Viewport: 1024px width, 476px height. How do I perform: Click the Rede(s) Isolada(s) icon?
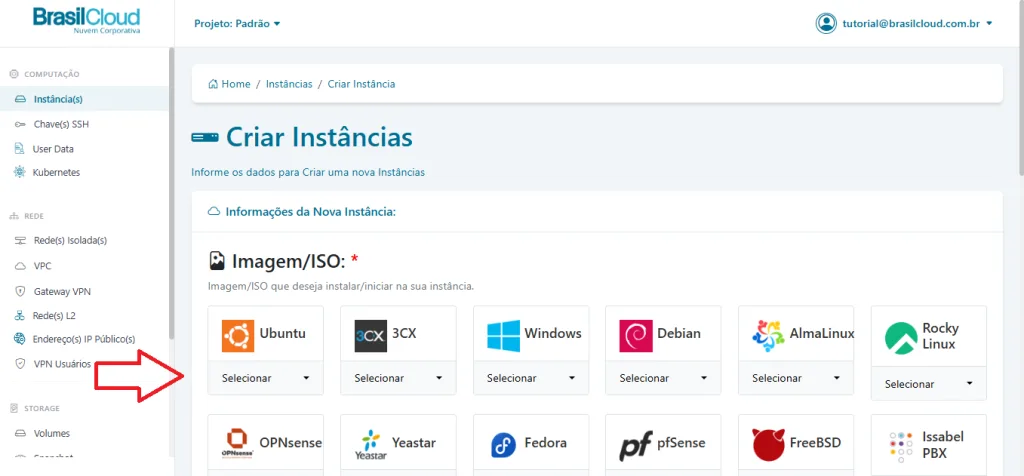(20, 240)
